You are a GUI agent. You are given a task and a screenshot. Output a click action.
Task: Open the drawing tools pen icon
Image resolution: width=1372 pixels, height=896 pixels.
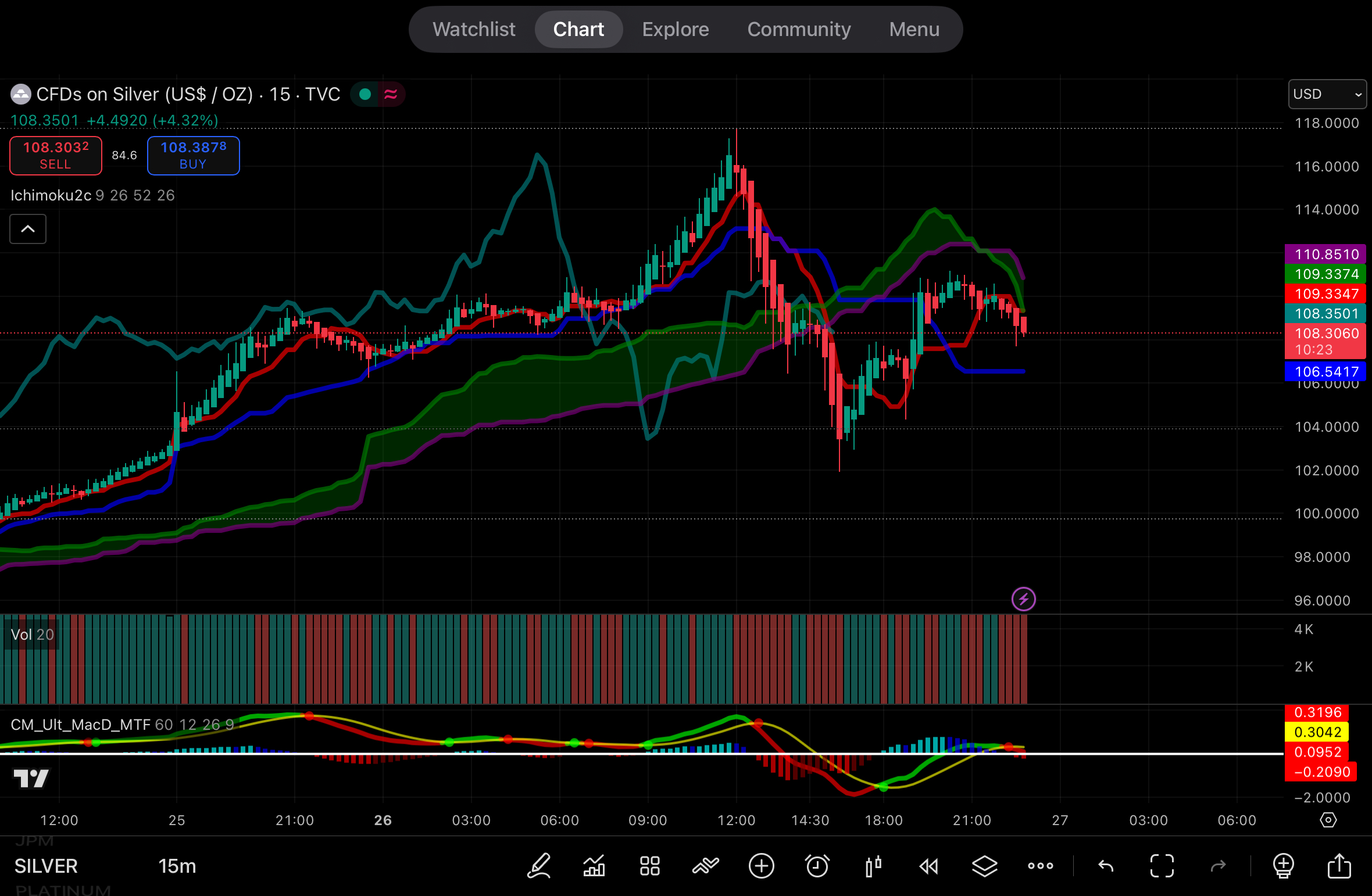coord(539,866)
